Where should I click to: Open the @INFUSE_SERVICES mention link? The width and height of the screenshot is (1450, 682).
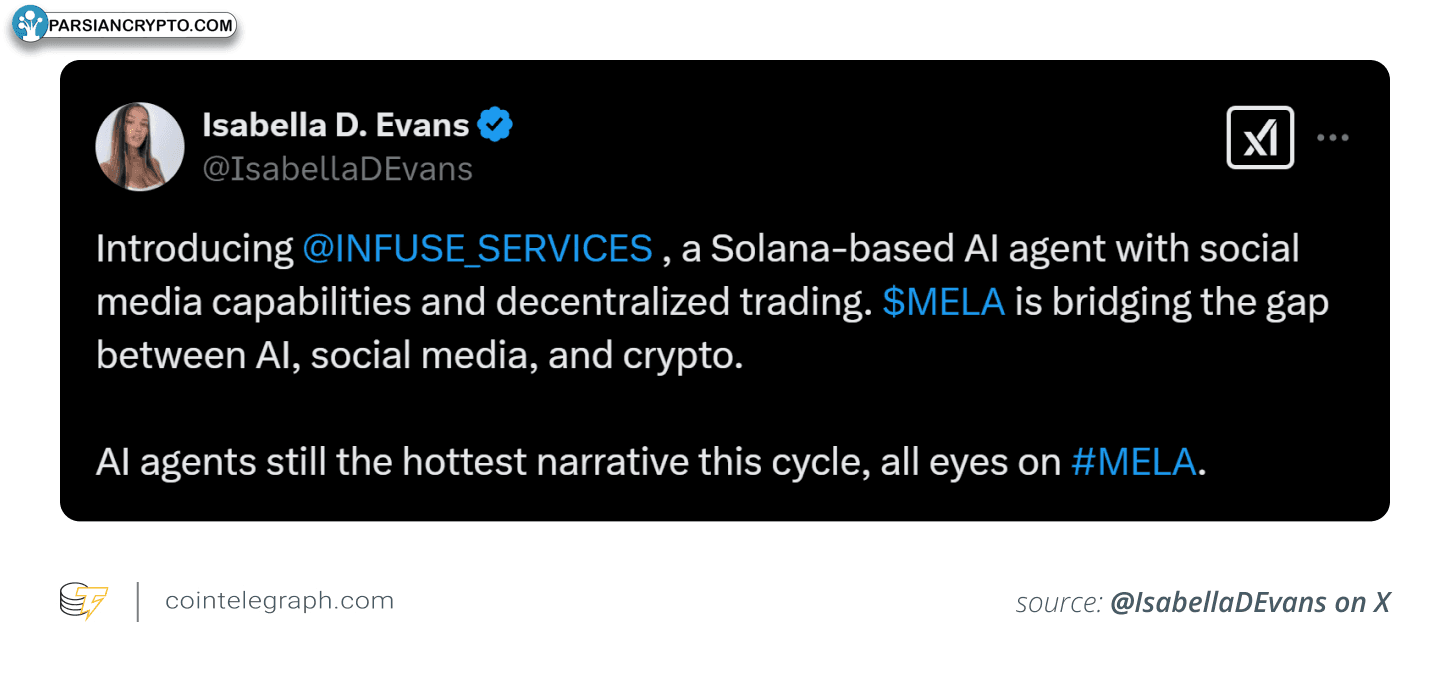(x=477, y=248)
